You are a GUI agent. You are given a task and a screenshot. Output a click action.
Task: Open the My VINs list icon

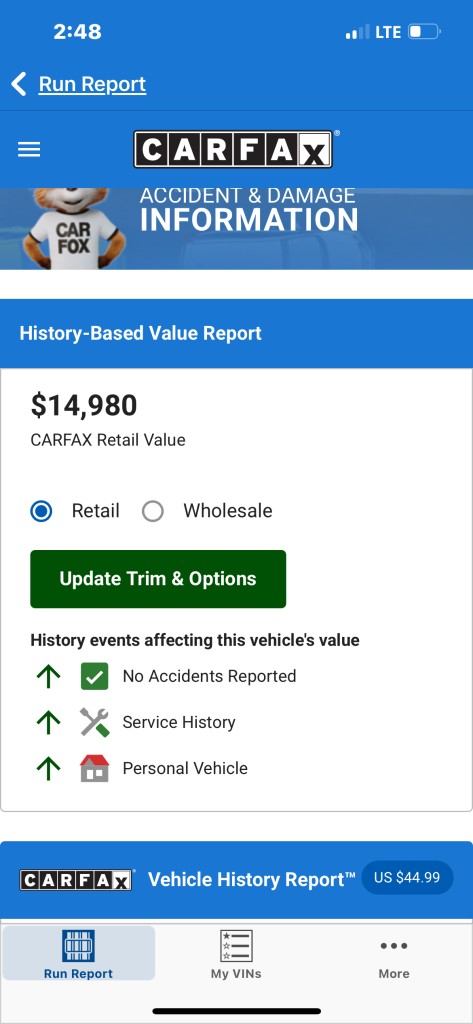click(236, 946)
